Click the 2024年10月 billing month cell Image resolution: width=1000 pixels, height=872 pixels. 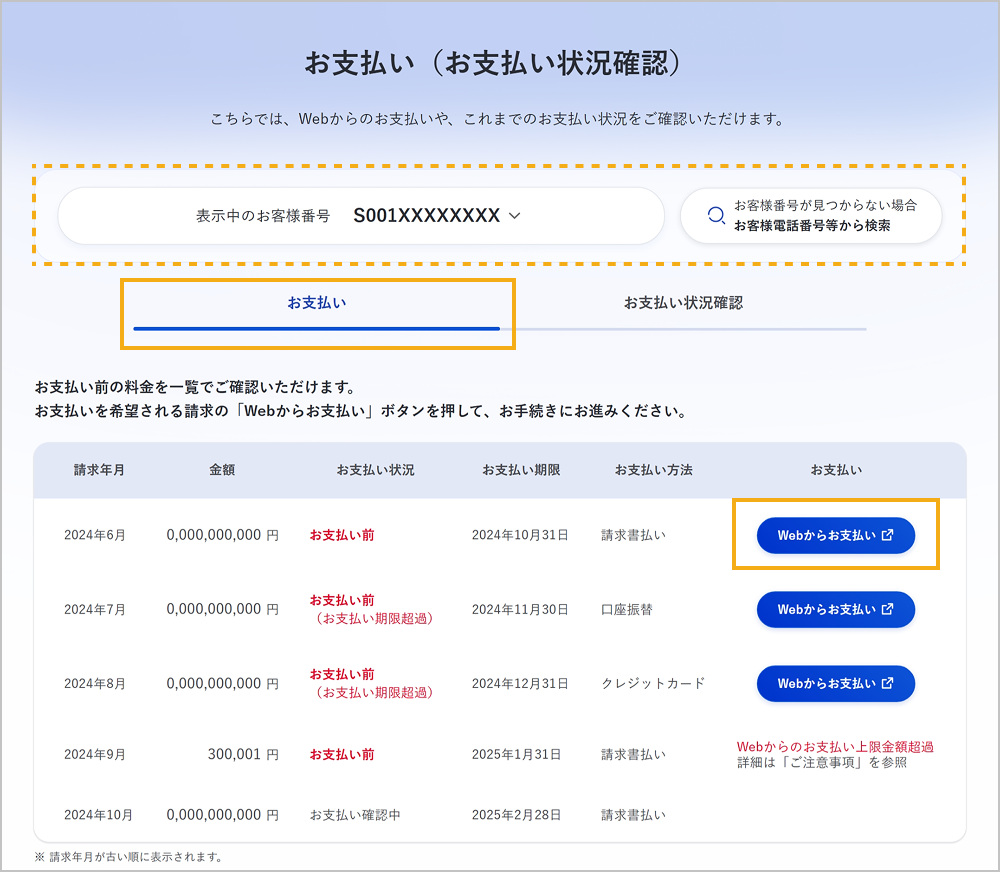(98, 815)
